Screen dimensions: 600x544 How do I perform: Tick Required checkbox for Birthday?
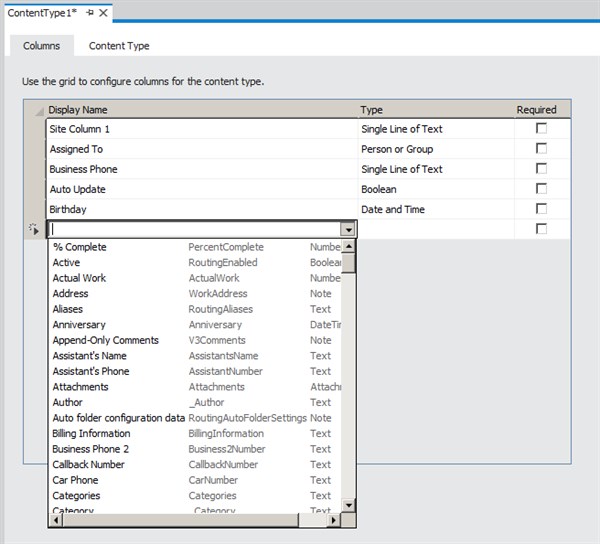tap(541, 209)
